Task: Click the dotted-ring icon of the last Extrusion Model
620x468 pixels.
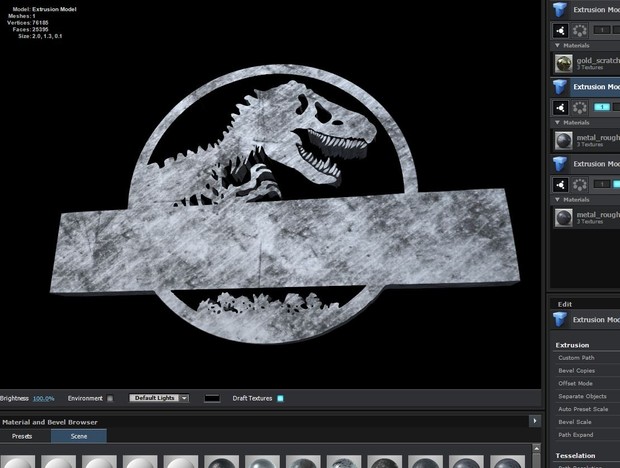Action: pyautogui.click(x=580, y=185)
